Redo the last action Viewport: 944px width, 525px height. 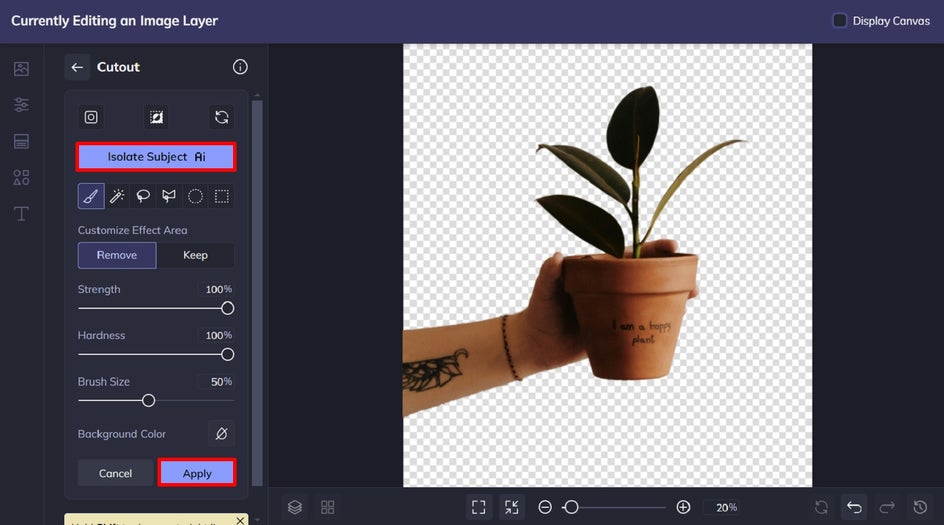[887, 508]
